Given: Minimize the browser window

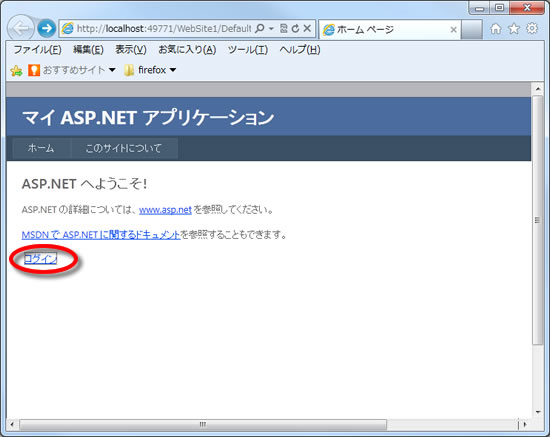Looking at the screenshot, I should [479, 8].
